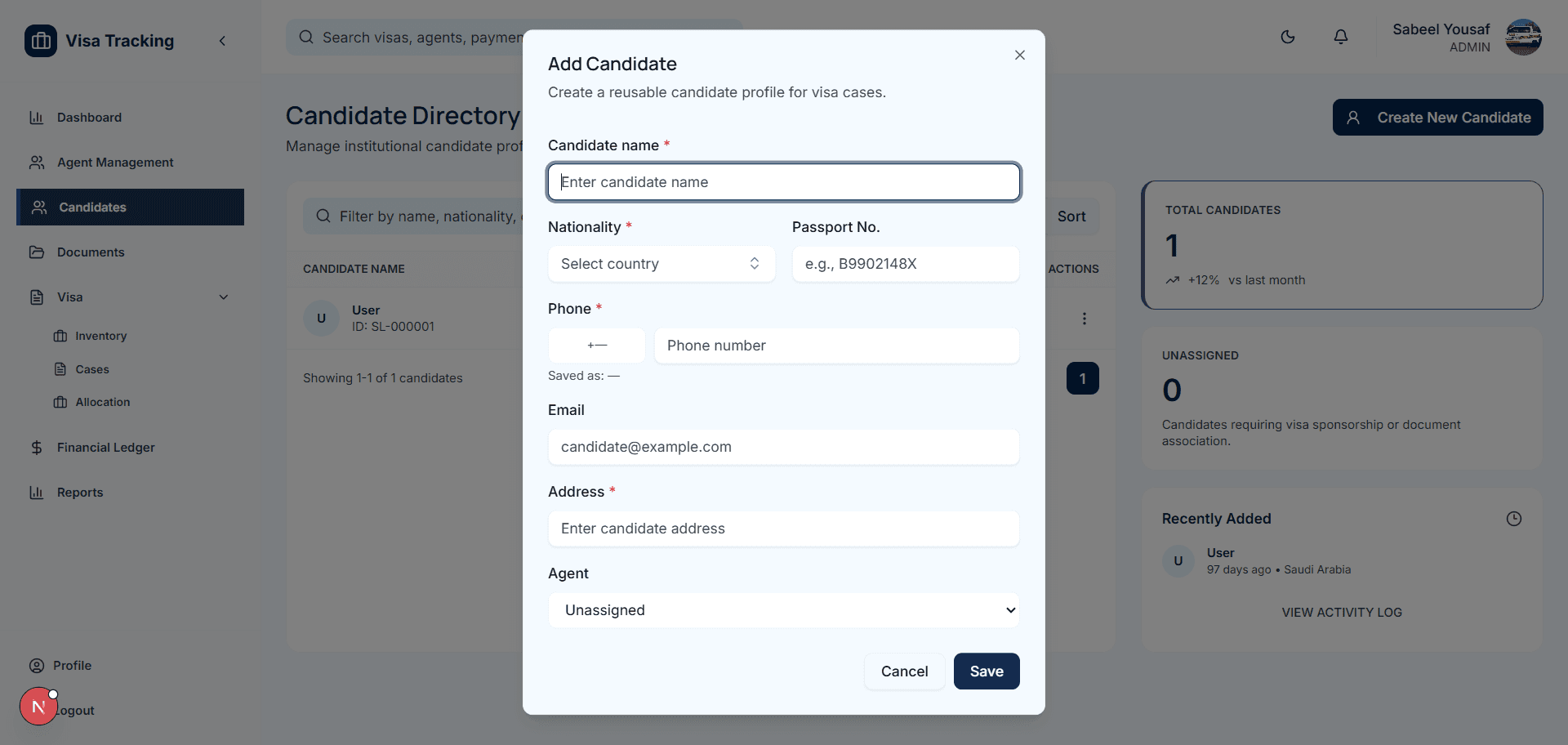The width and height of the screenshot is (1568, 745).
Task: Cancel adding the candidate
Action: 905,671
